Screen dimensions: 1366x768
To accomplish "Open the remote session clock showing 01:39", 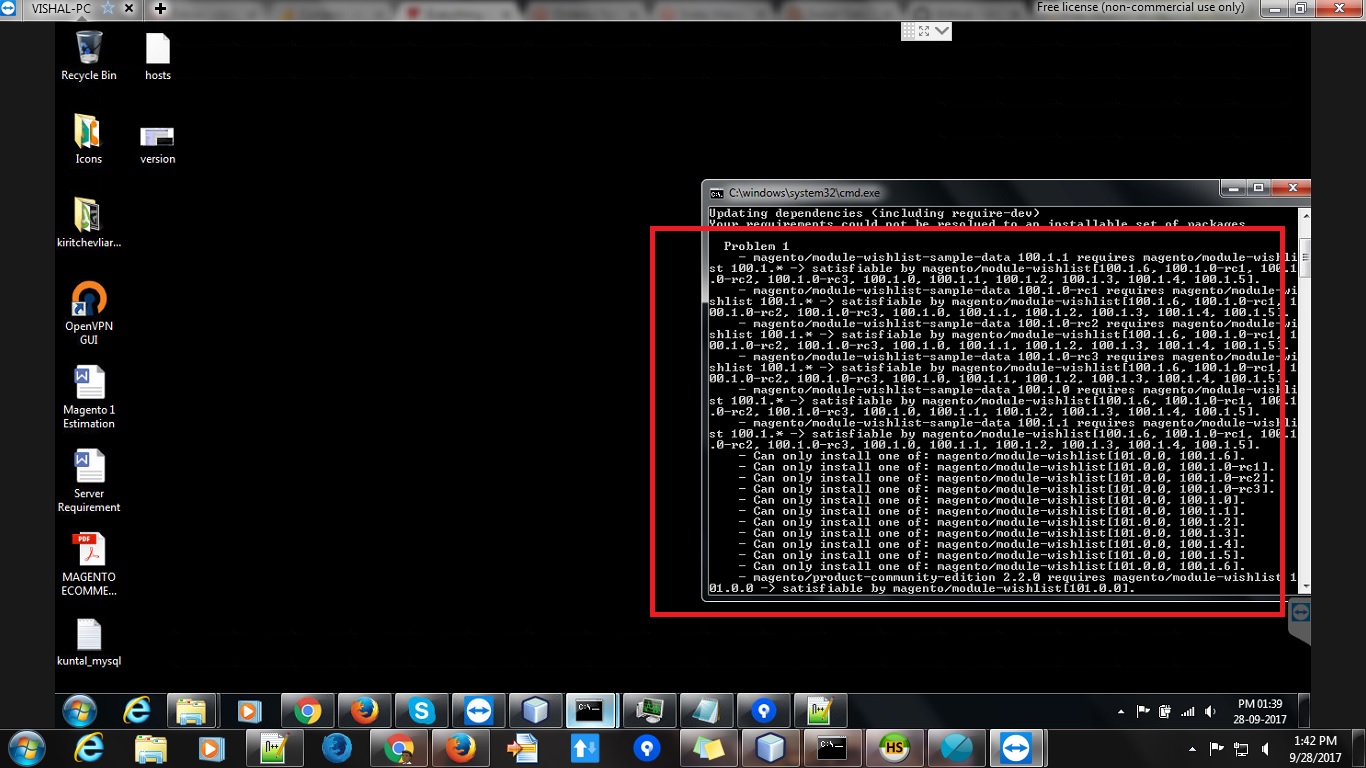I will pos(1259,711).
